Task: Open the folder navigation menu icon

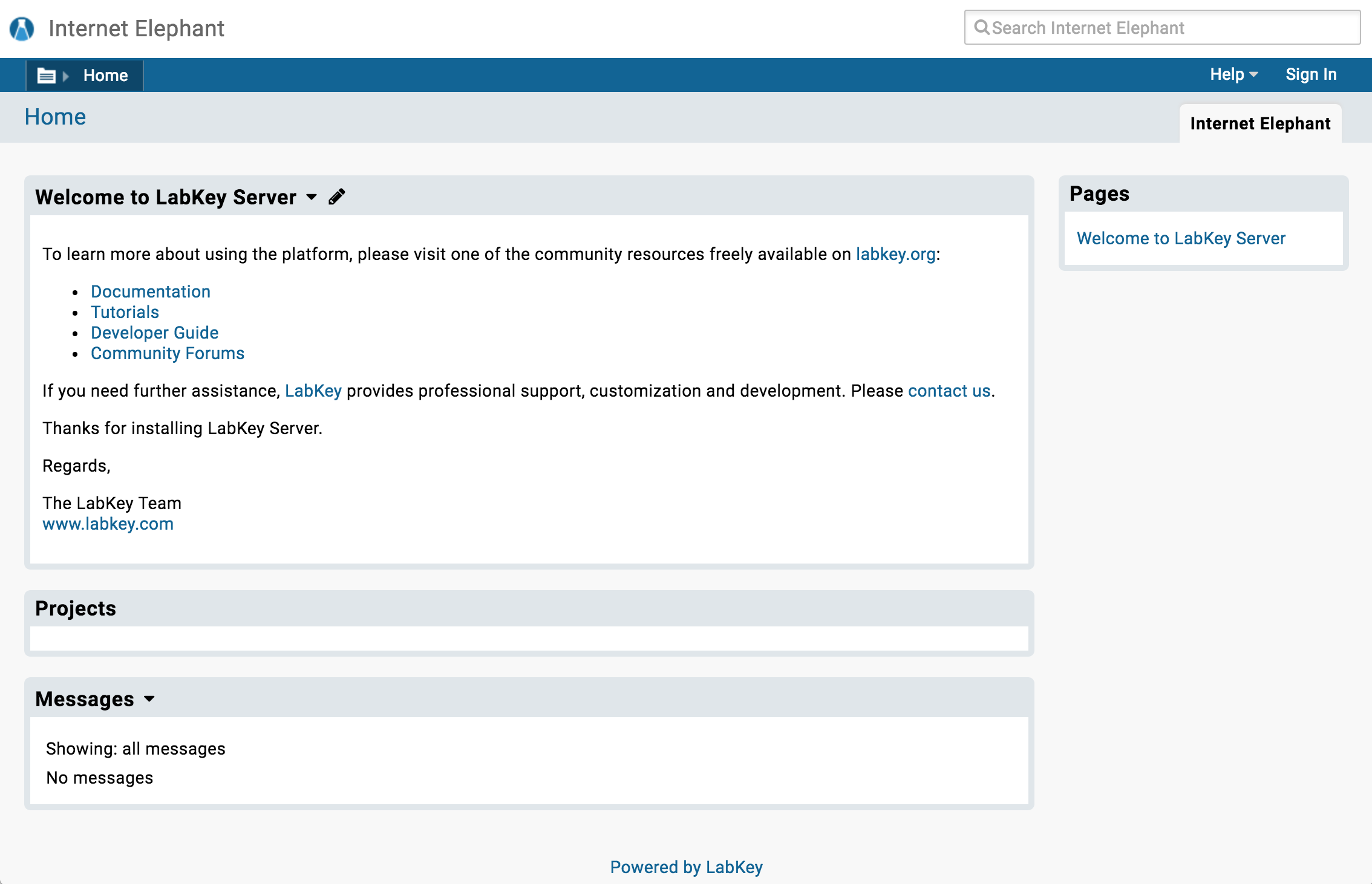Action: coord(47,76)
